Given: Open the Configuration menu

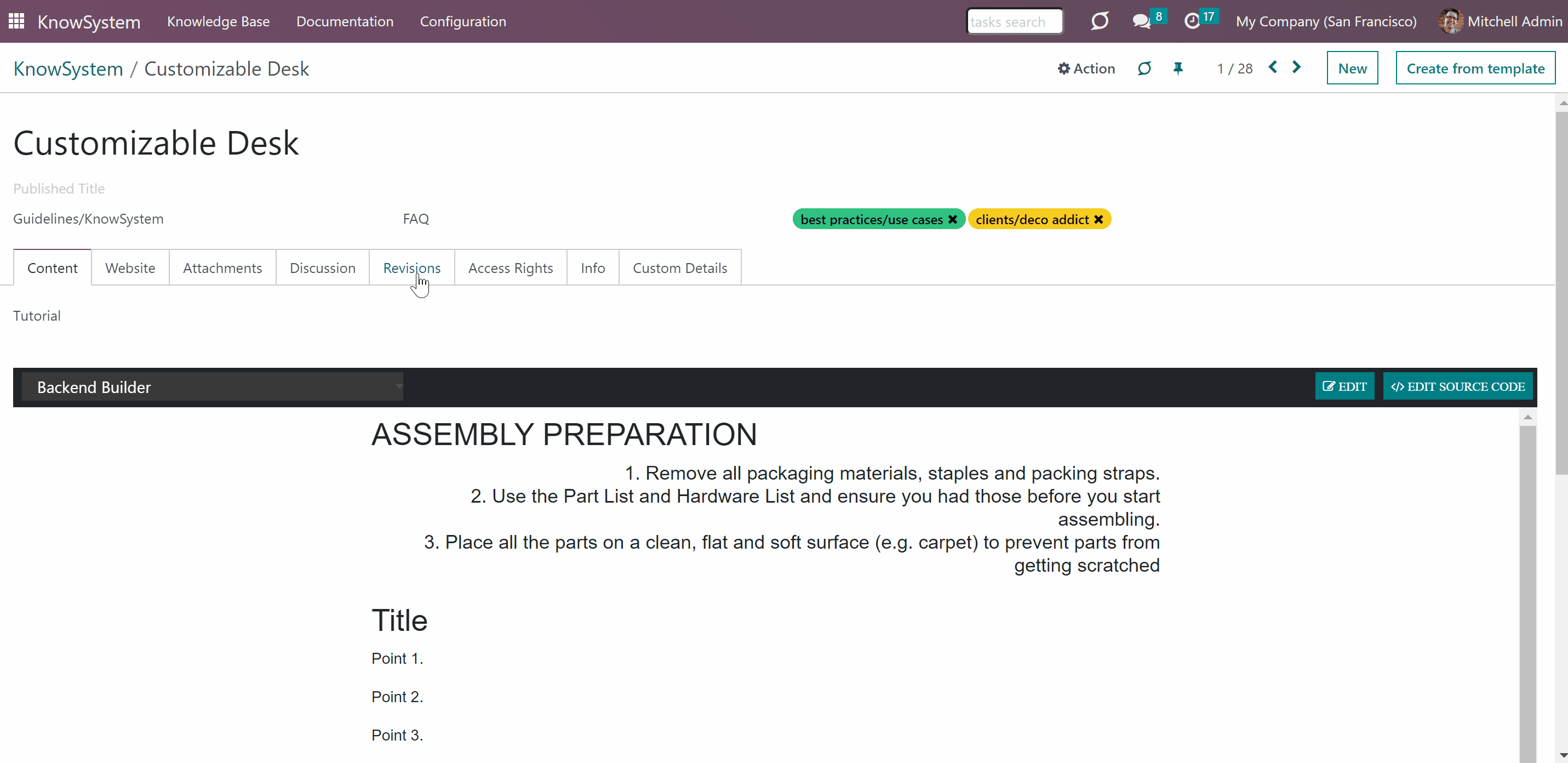Looking at the screenshot, I should pos(462,21).
